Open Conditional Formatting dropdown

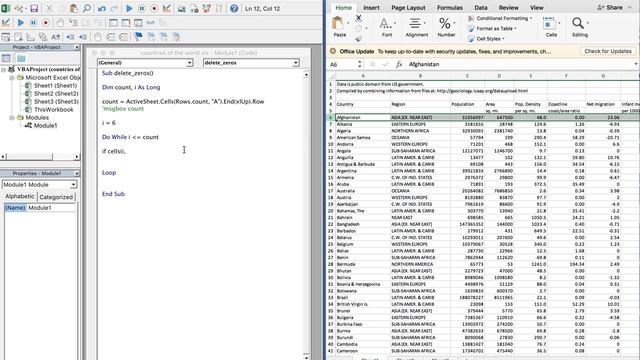coord(500,18)
